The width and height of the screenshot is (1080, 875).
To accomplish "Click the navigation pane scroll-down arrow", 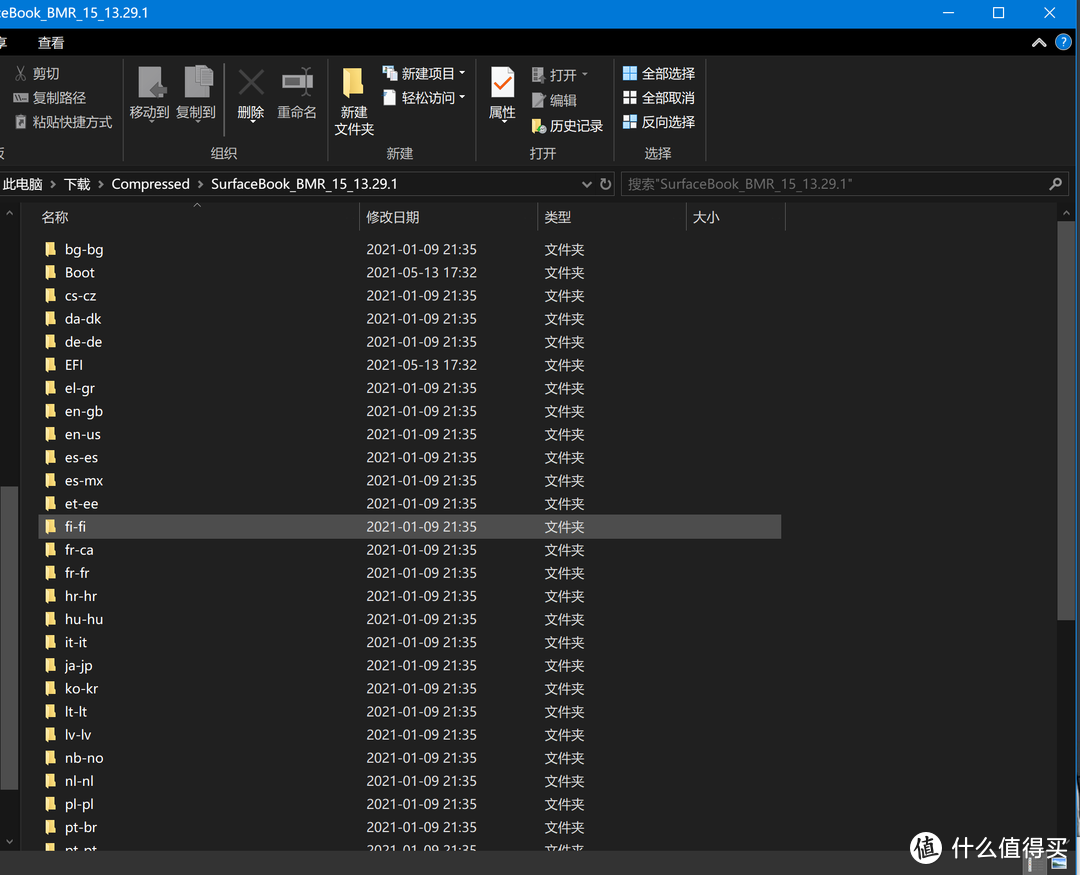I will click(9, 841).
